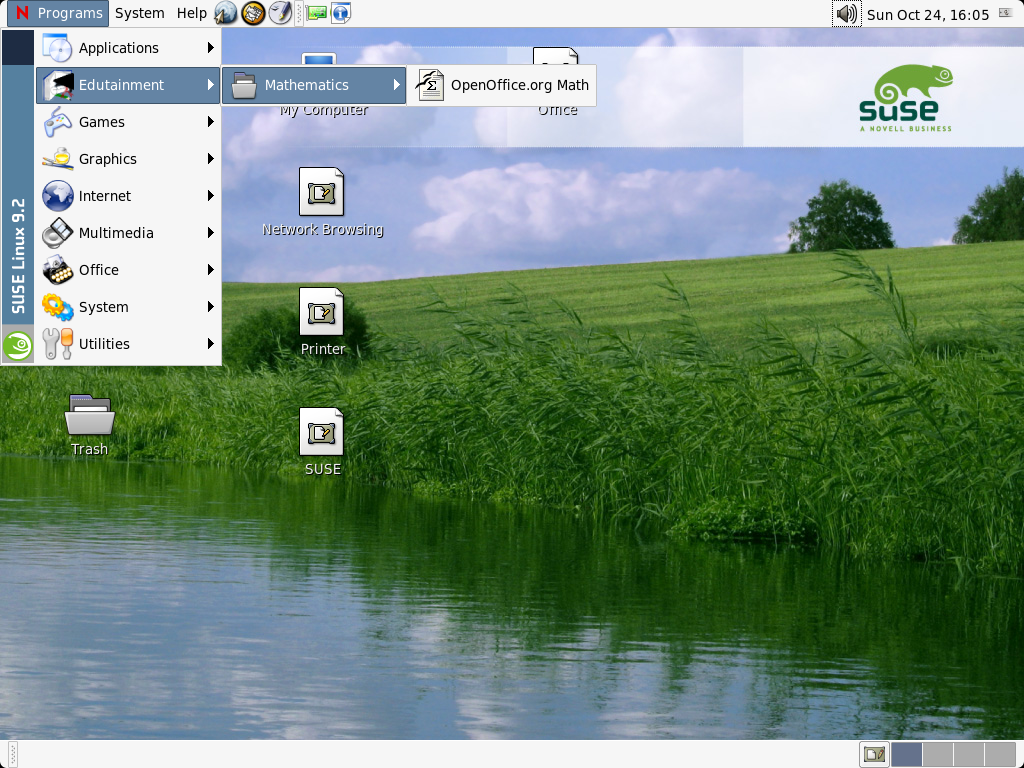The image size is (1024, 768).
Task: Click the small tray icon right of the clock
Action: 1006,13
